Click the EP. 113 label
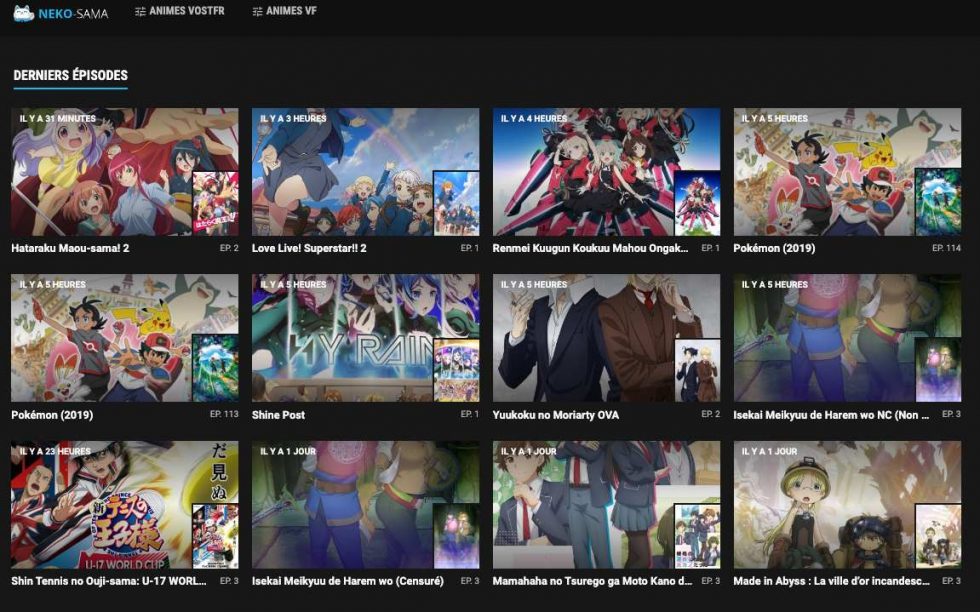Image resolution: width=980 pixels, height=612 pixels. pyautogui.click(x=224, y=414)
